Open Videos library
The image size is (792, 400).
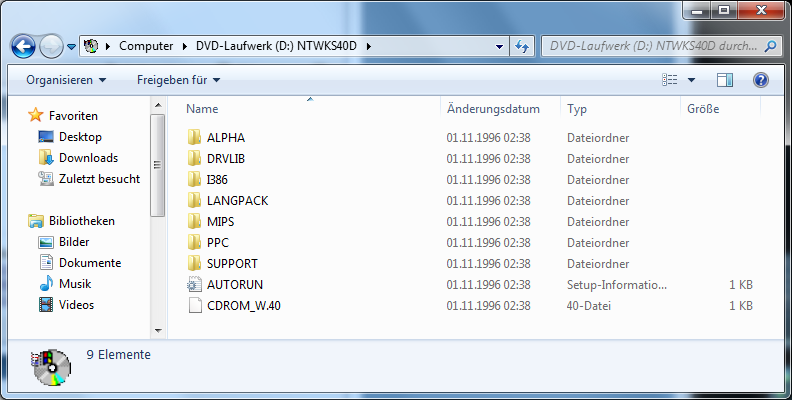coord(76,305)
